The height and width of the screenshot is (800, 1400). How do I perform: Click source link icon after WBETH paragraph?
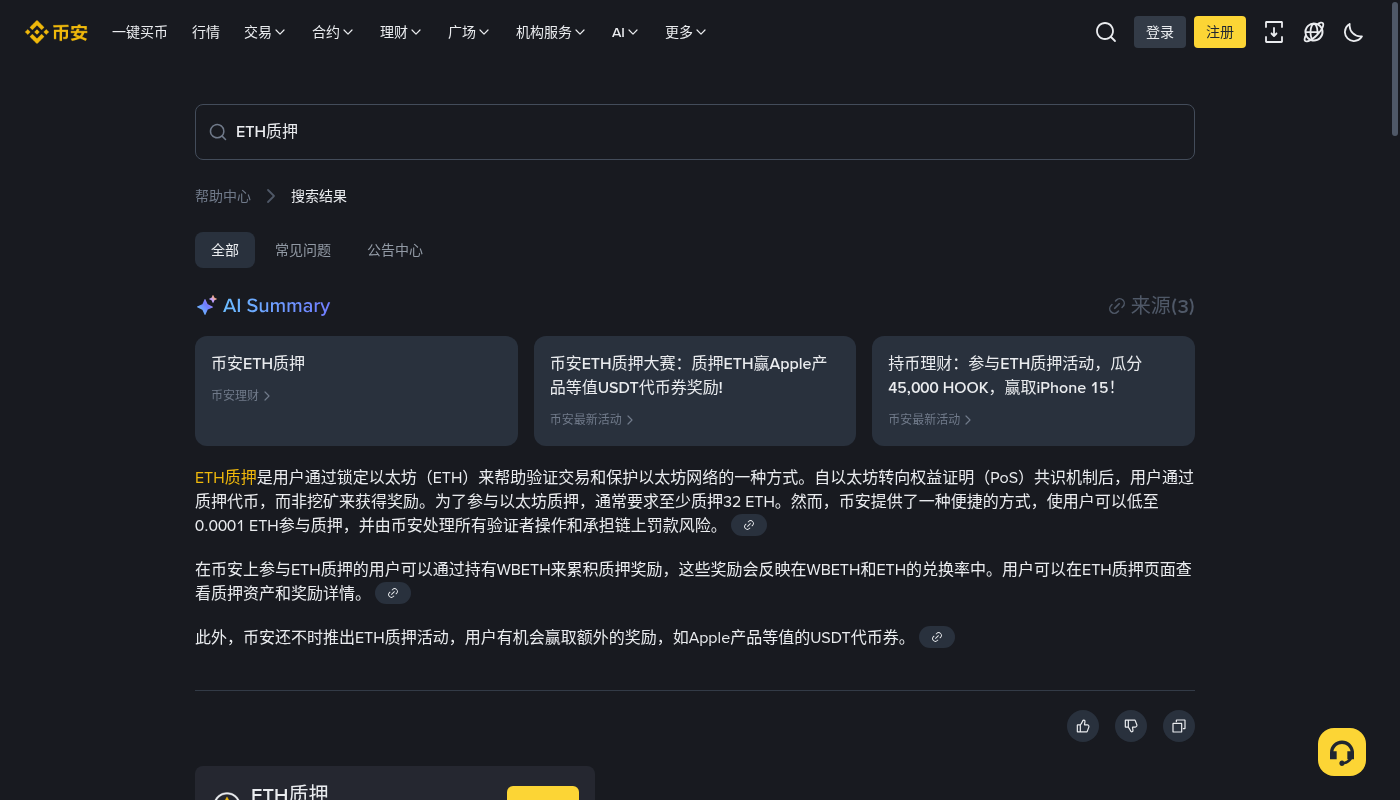[393, 593]
